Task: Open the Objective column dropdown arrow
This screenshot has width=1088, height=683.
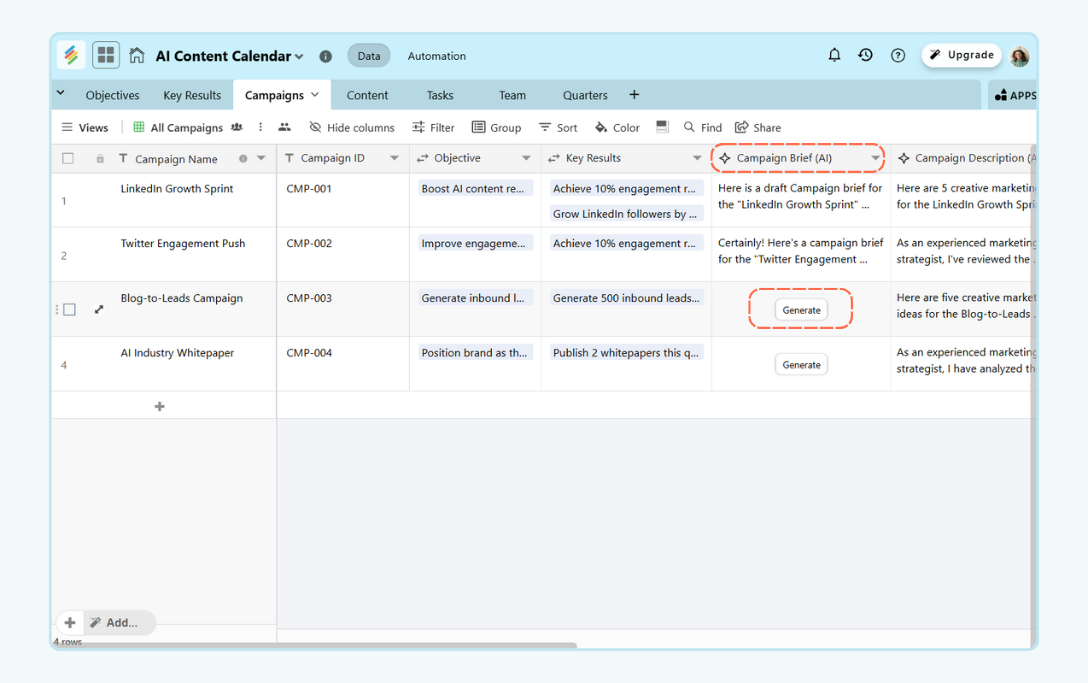Action: pos(526,158)
